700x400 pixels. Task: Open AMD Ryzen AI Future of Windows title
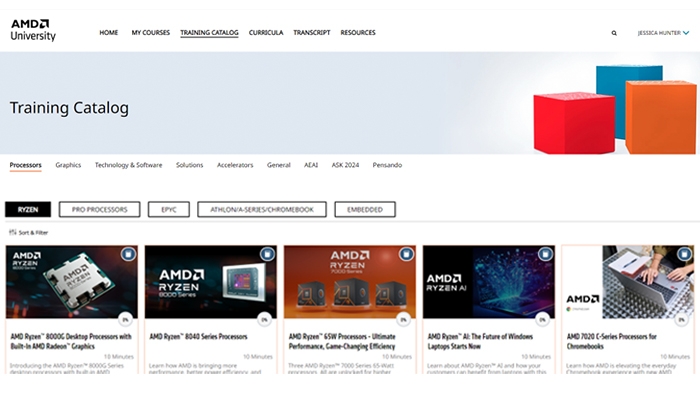click(480, 342)
